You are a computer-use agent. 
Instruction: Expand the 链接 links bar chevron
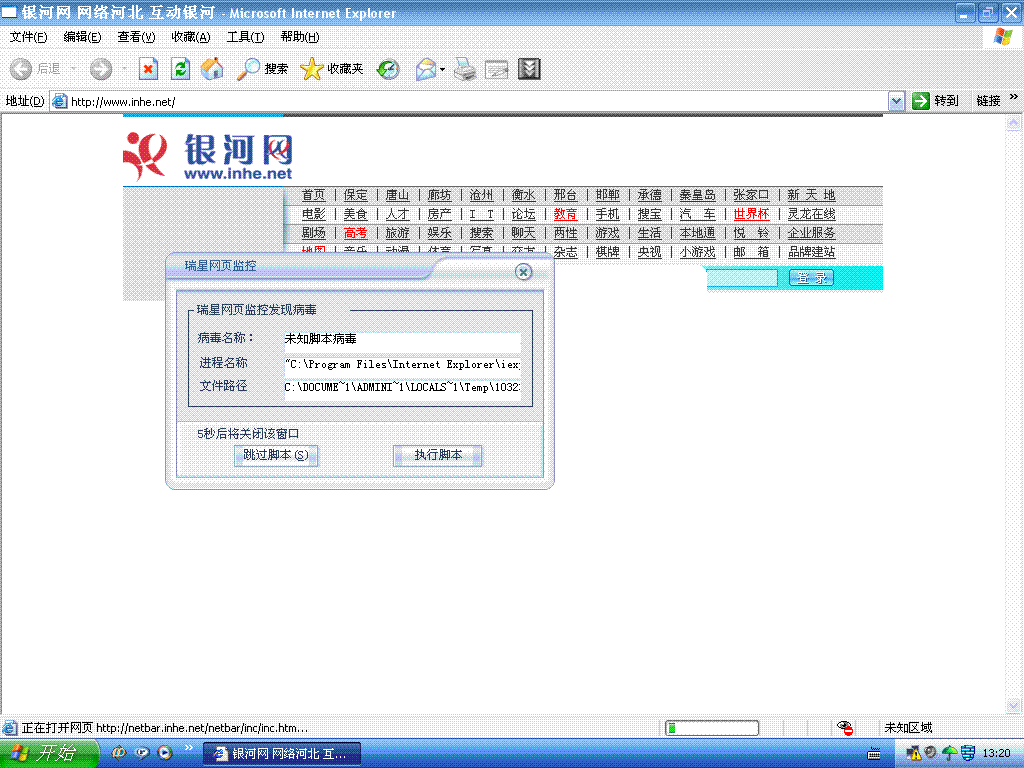coord(1014,97)
